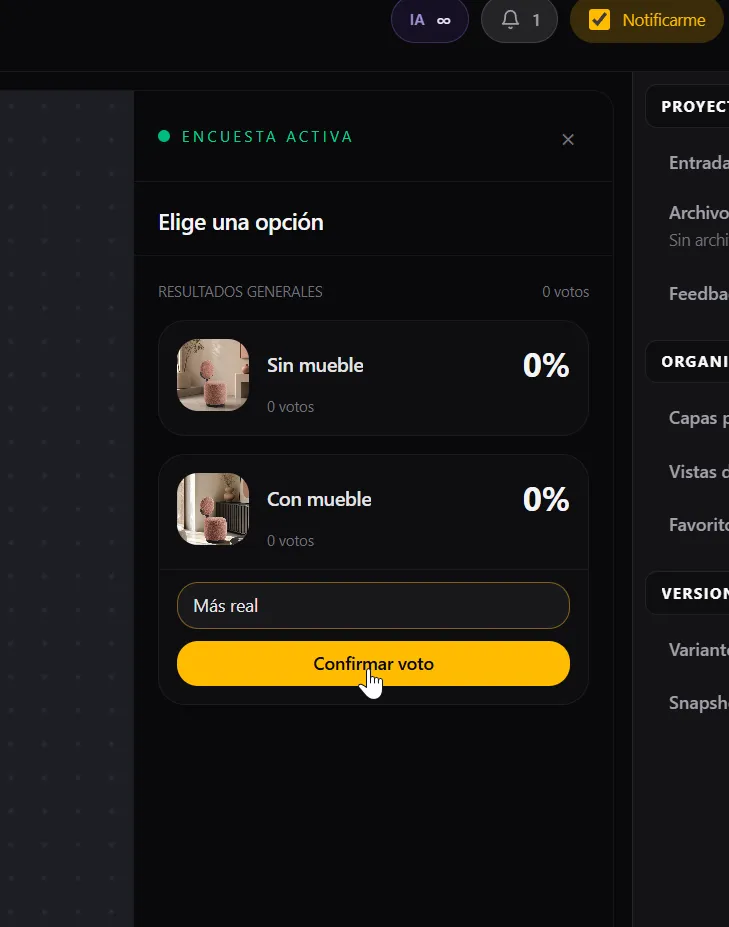
Task: Open the IA infinity pill
Action: pos(430,21)
